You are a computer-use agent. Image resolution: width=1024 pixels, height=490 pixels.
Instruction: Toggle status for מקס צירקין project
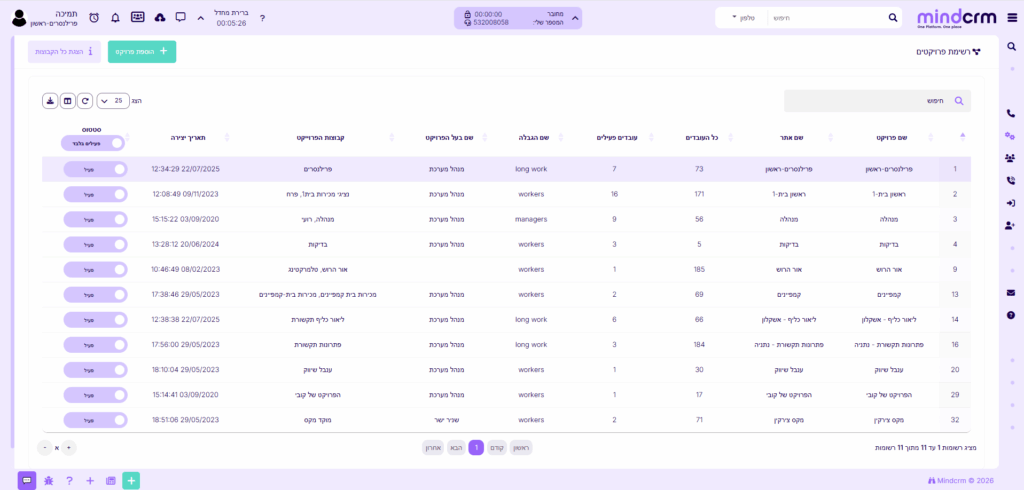95,419
